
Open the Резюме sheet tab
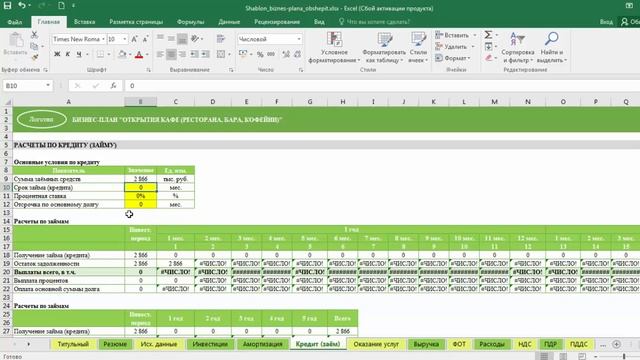[115, 344]
